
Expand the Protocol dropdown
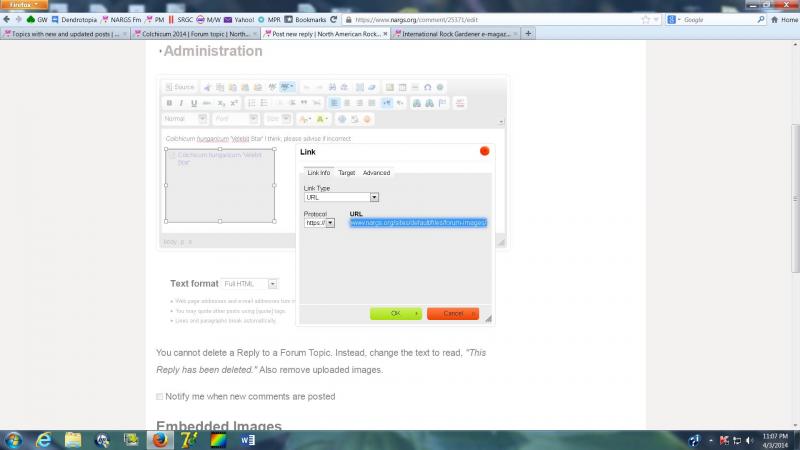[320, 223]
